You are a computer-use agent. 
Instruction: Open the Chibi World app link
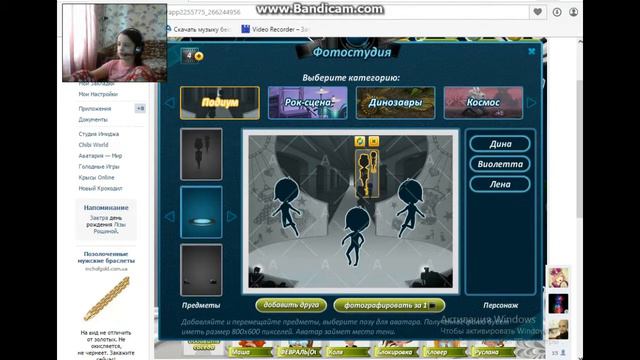93,145
